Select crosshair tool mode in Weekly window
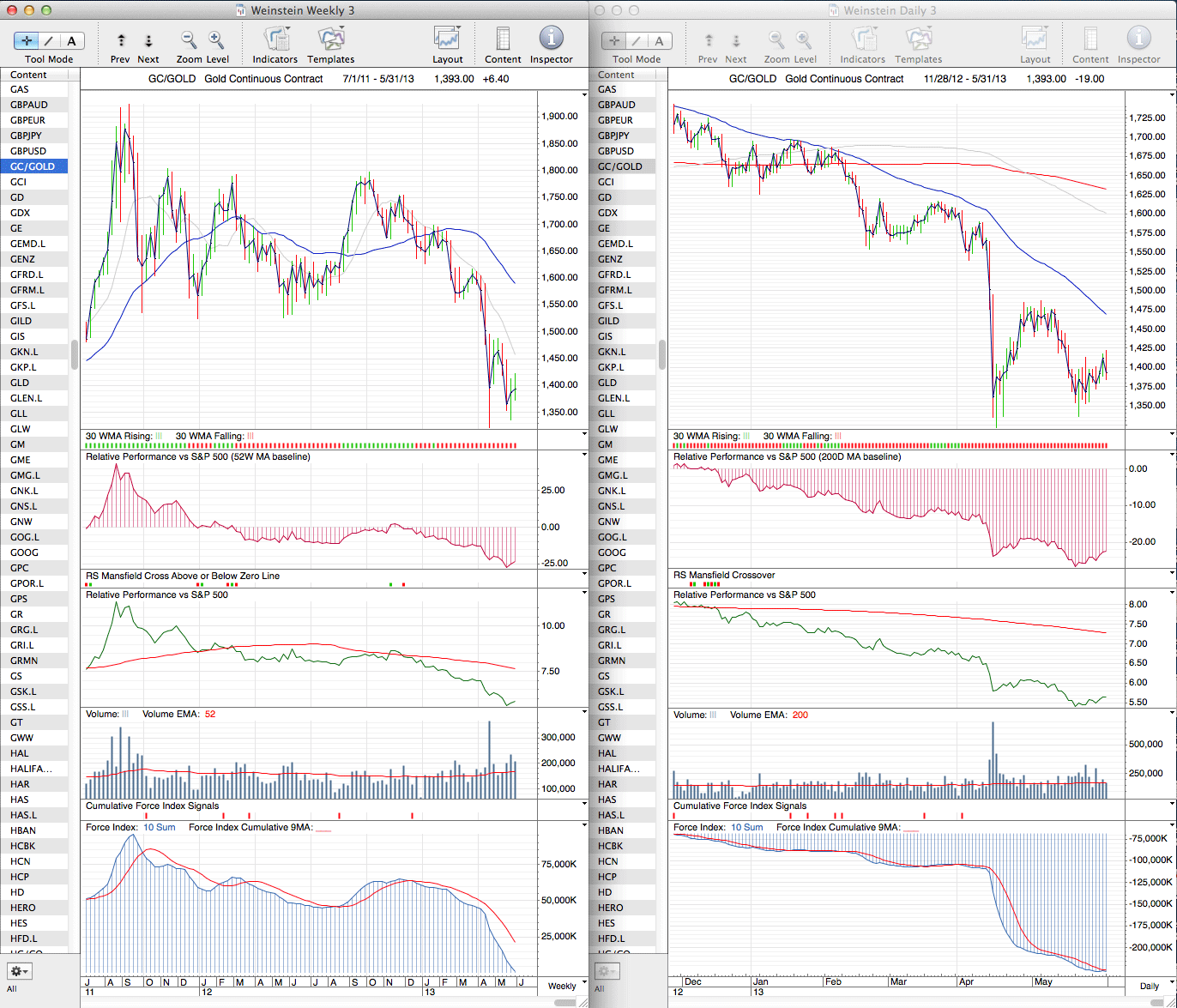Viewport: 1177px width, 1008px height. coord(26,40)
